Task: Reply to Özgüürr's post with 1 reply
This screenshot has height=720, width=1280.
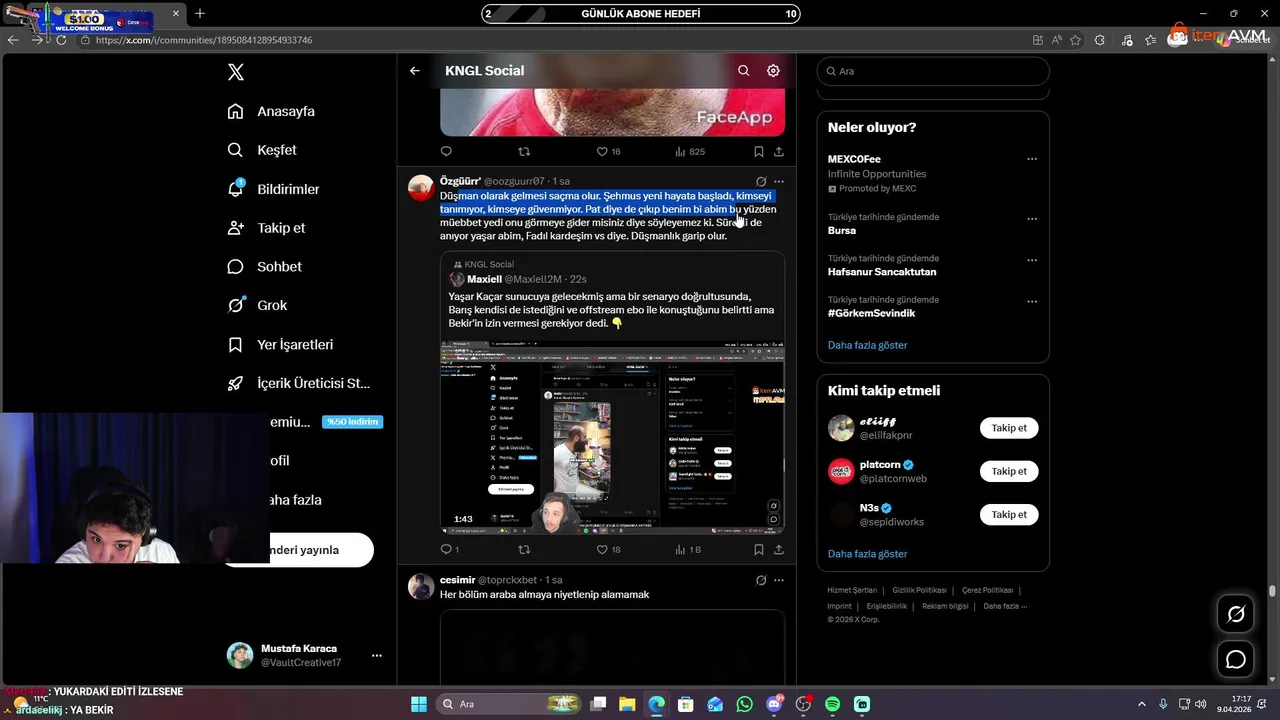Action: 449,550
